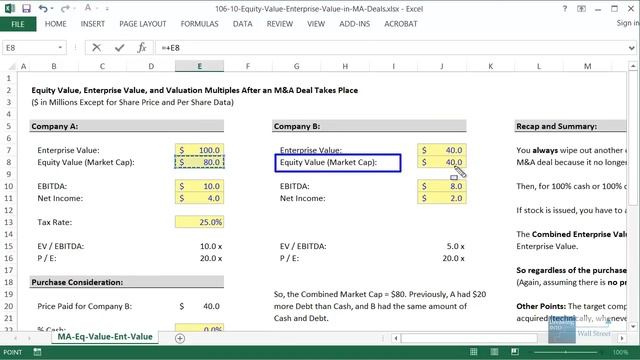Switch to the HOME ribbon tab
Viewport: 640px width, 360px height.
pos(56,24)
